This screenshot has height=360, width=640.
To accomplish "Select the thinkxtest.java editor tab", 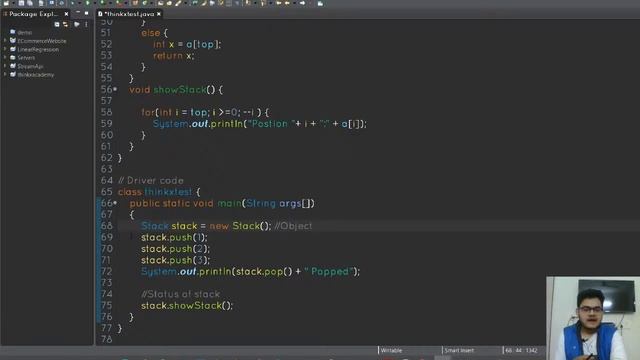I will click(x=129, y=14).
